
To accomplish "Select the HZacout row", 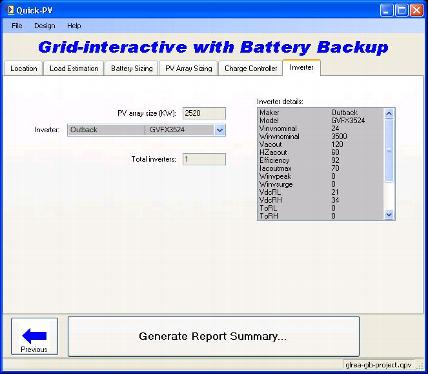I will (x=320, y=152).
